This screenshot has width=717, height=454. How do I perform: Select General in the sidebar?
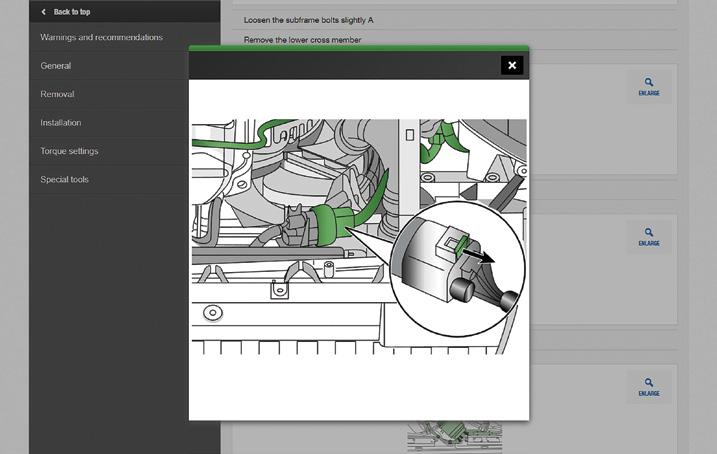[55, 66]
